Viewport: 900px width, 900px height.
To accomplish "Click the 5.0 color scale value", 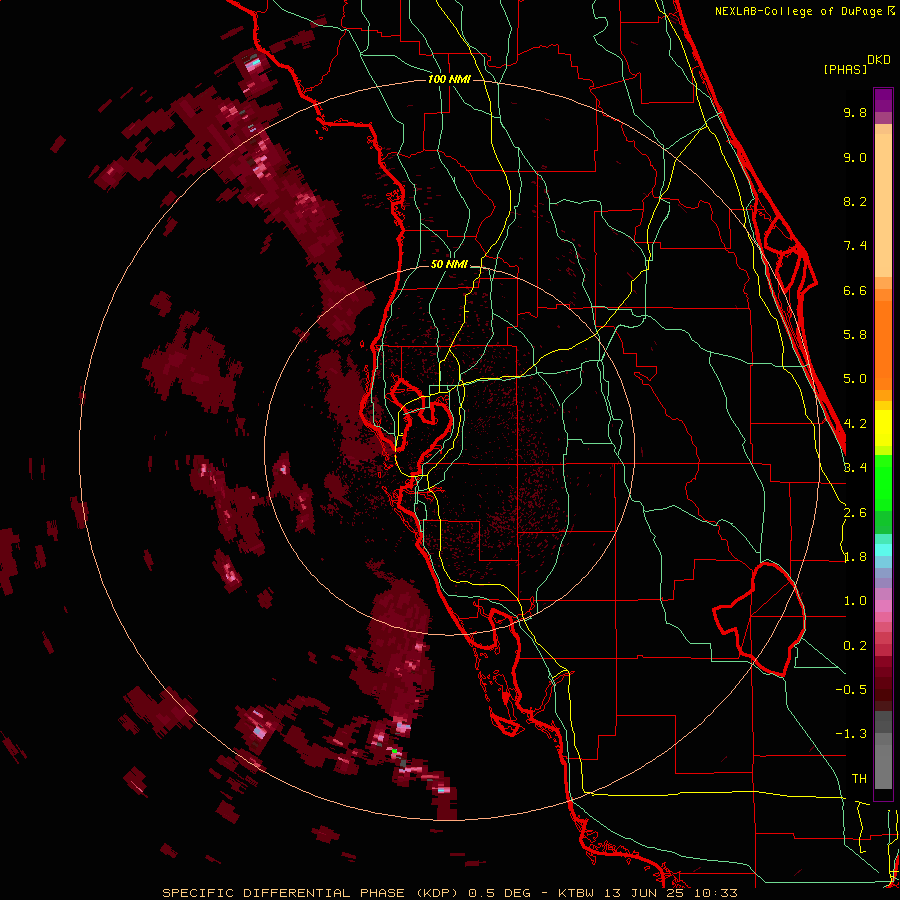I will tap(855, 379).
